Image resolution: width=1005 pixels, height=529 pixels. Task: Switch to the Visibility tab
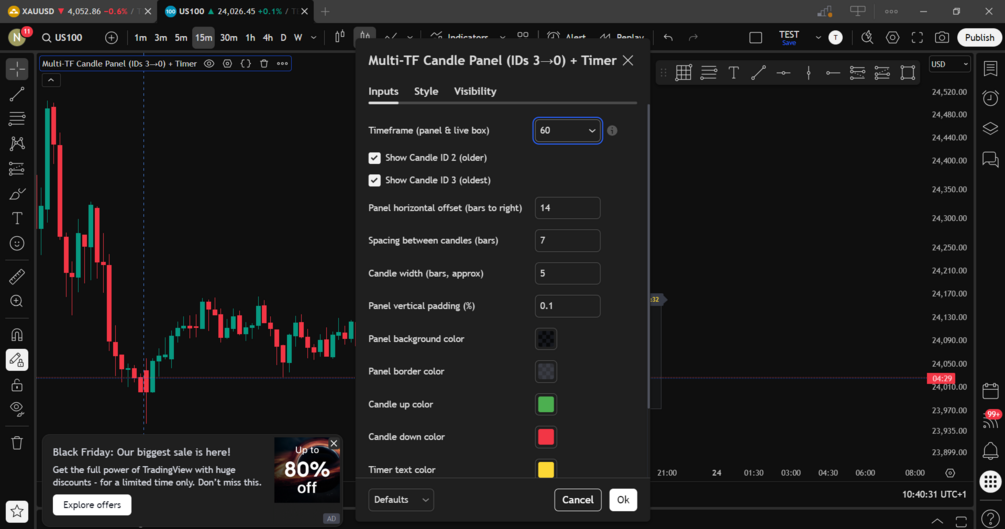point(475,91)
